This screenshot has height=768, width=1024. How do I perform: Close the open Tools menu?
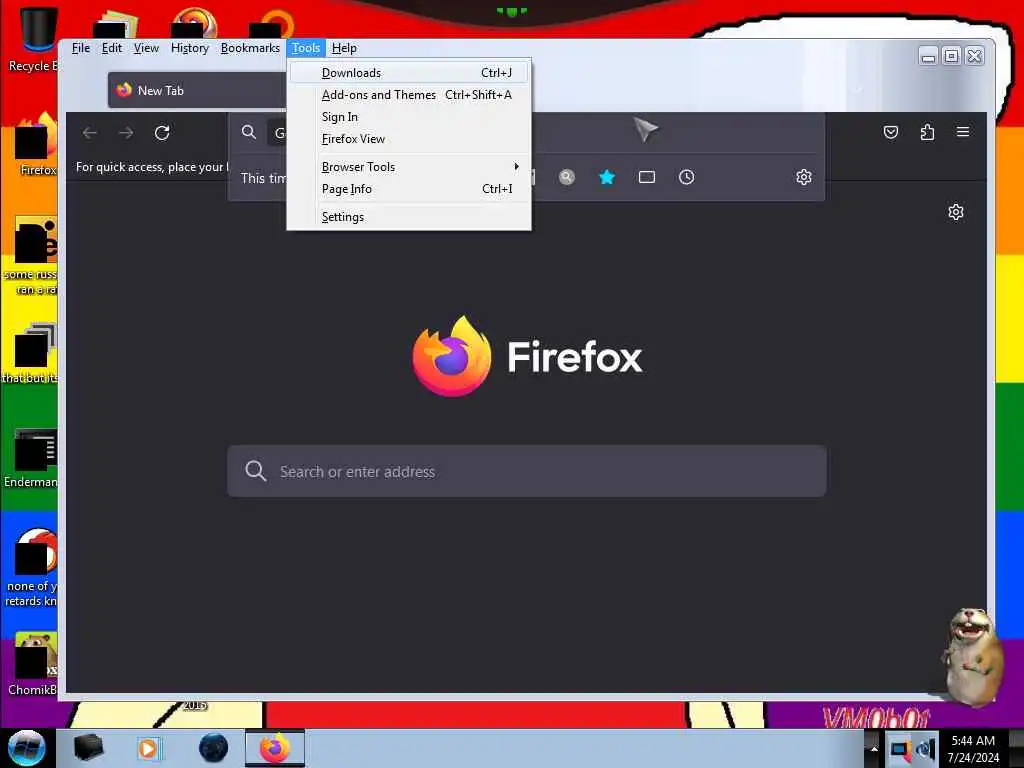(x=306, y=48)
